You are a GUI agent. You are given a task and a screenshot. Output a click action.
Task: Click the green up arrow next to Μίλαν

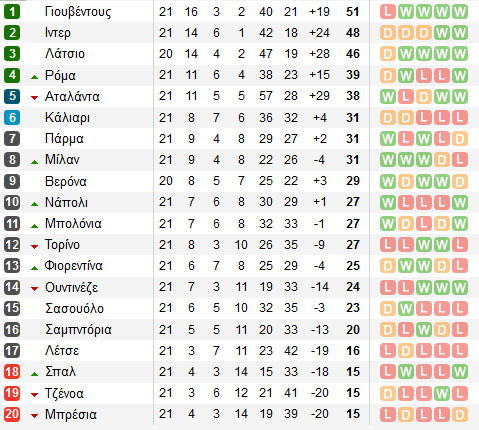tap(34, 162)
